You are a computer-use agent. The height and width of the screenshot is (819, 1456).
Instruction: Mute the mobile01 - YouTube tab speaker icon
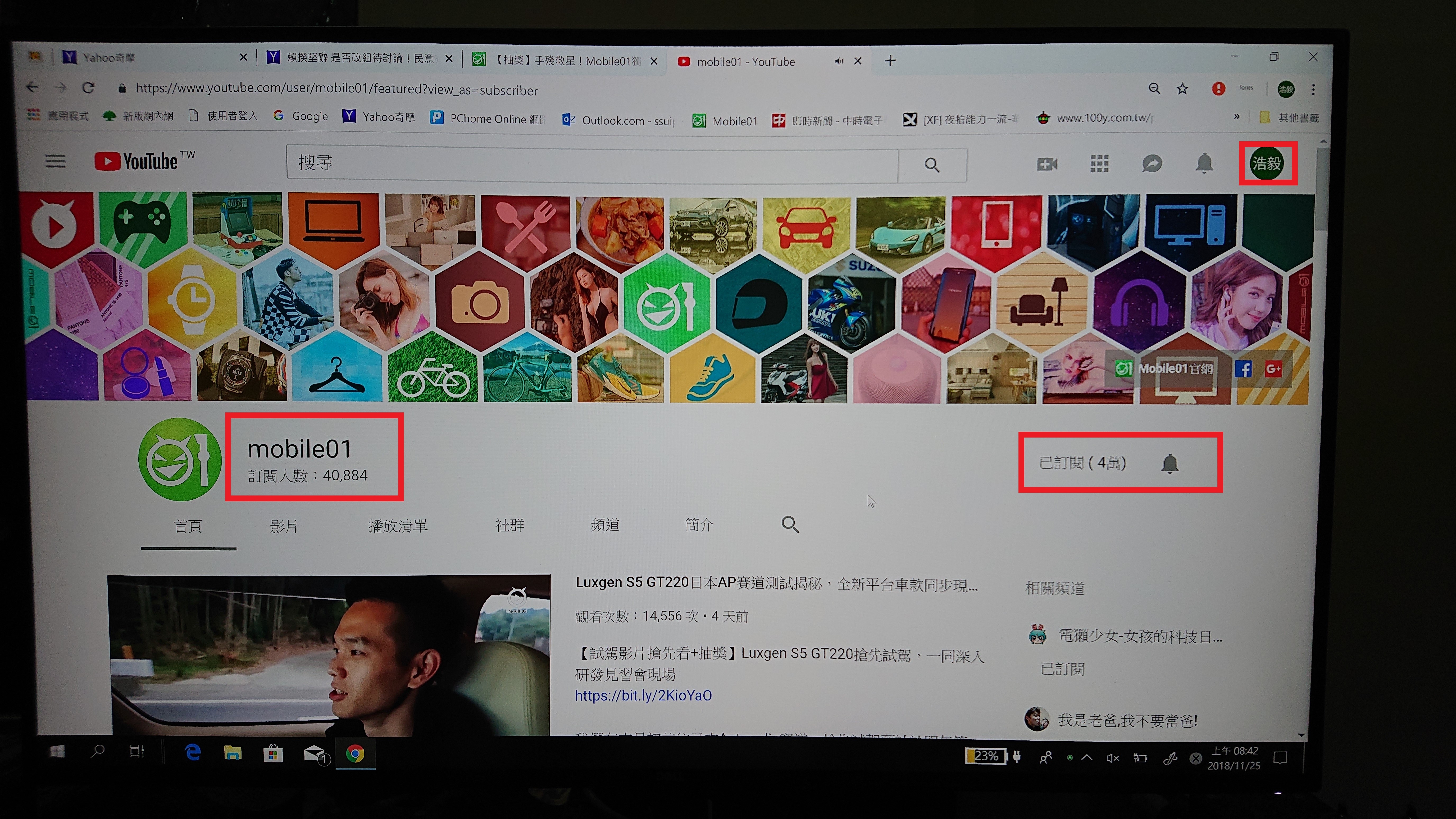click(x=839, y=61)
